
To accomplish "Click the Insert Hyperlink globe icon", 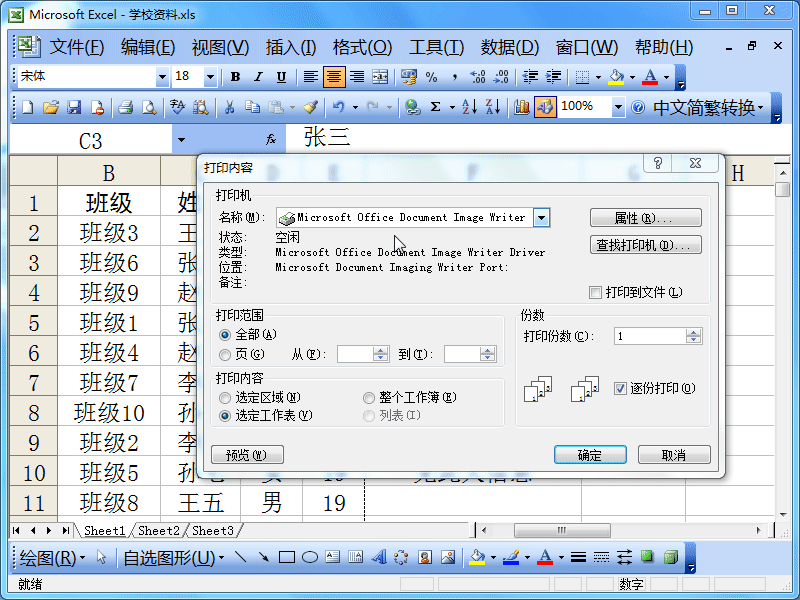I will tap(412, 107).
